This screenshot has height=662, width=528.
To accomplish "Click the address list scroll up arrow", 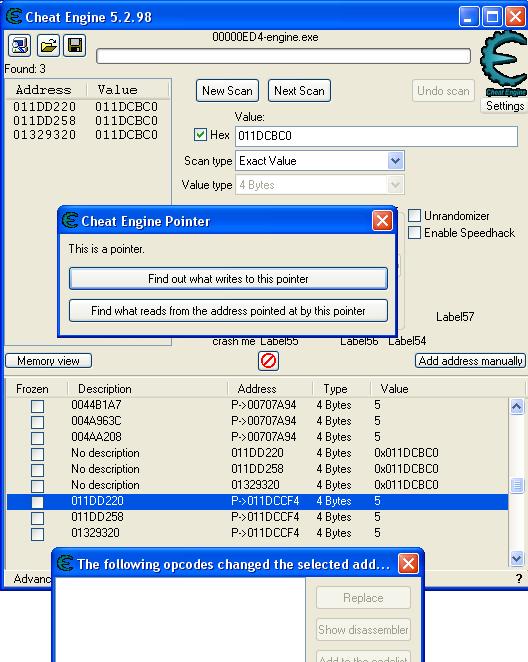I will point(517,406).
